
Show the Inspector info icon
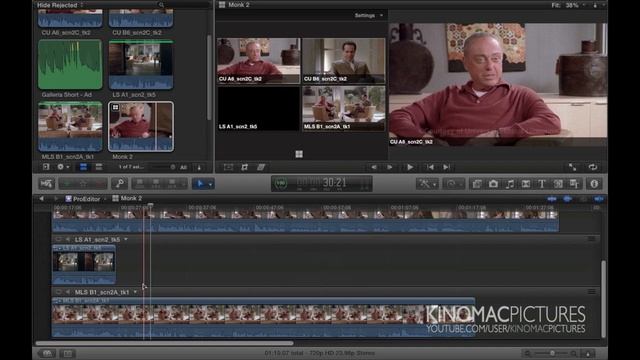(x=594, y=184)
